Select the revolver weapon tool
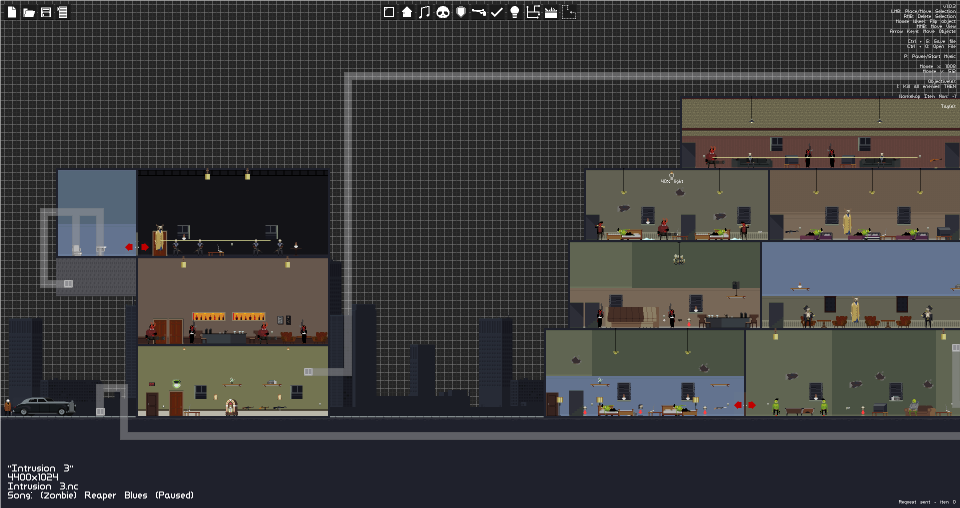 coord(479,12)
